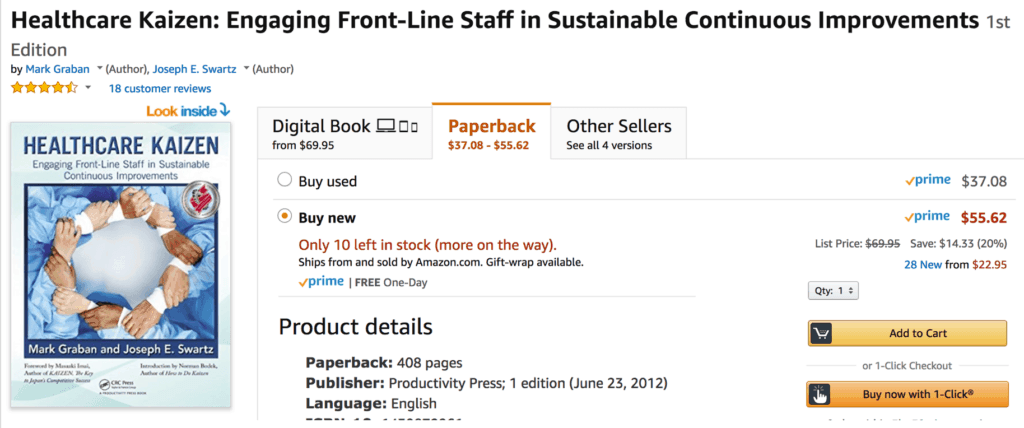Click the 1-Click hand pointer icon
Screen dimensions: 1024x428
(x=821, y=394)
